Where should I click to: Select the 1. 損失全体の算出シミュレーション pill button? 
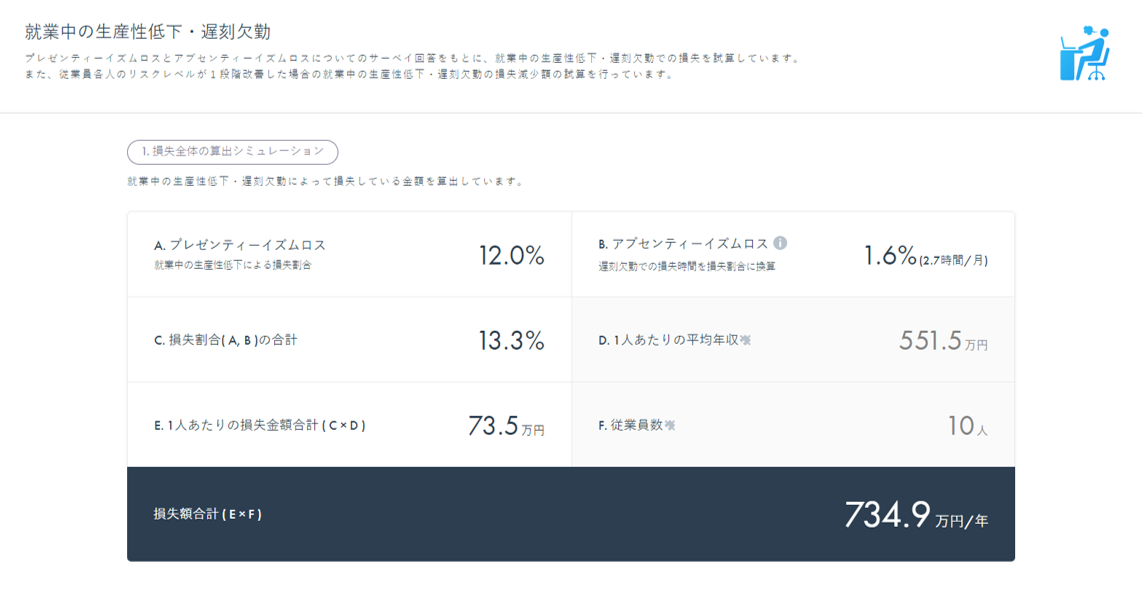coord(232,151)
